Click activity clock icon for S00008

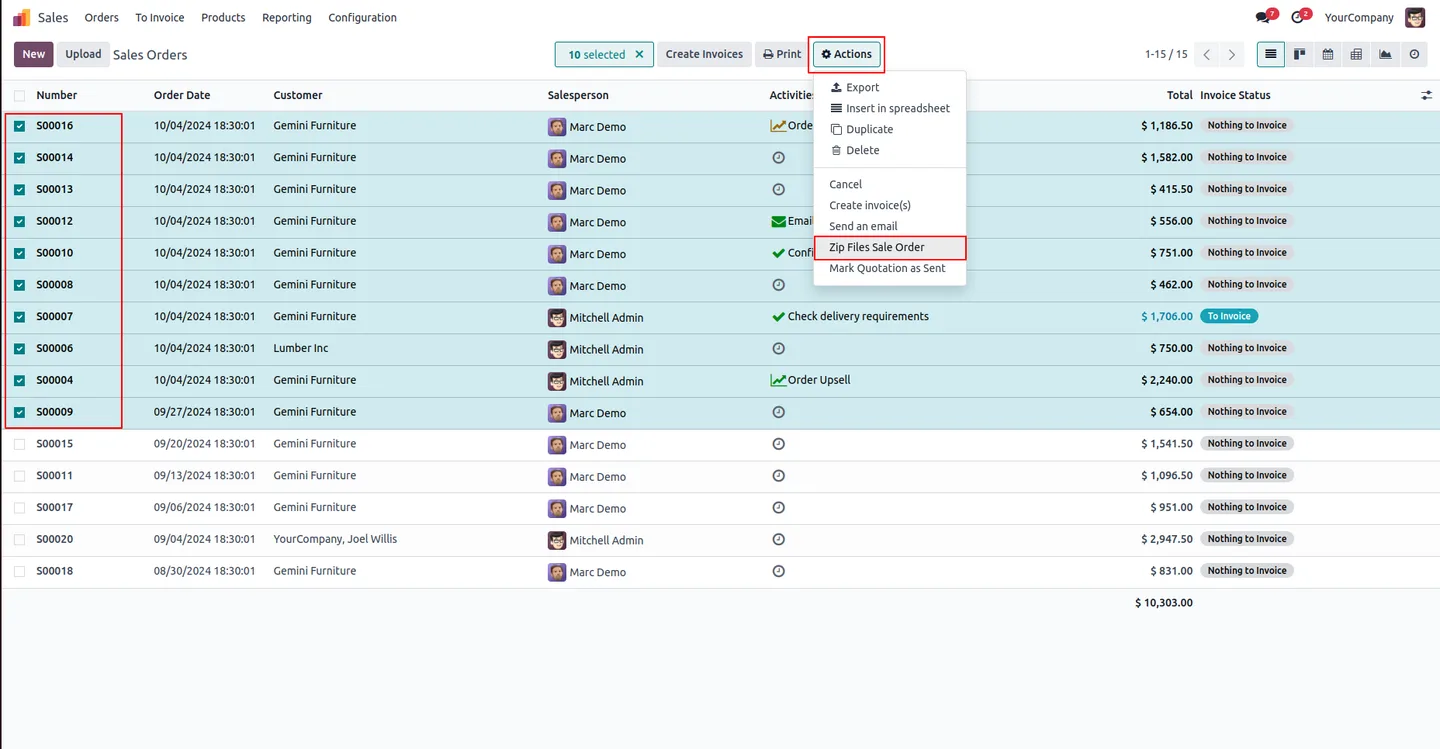pos(779,285)
